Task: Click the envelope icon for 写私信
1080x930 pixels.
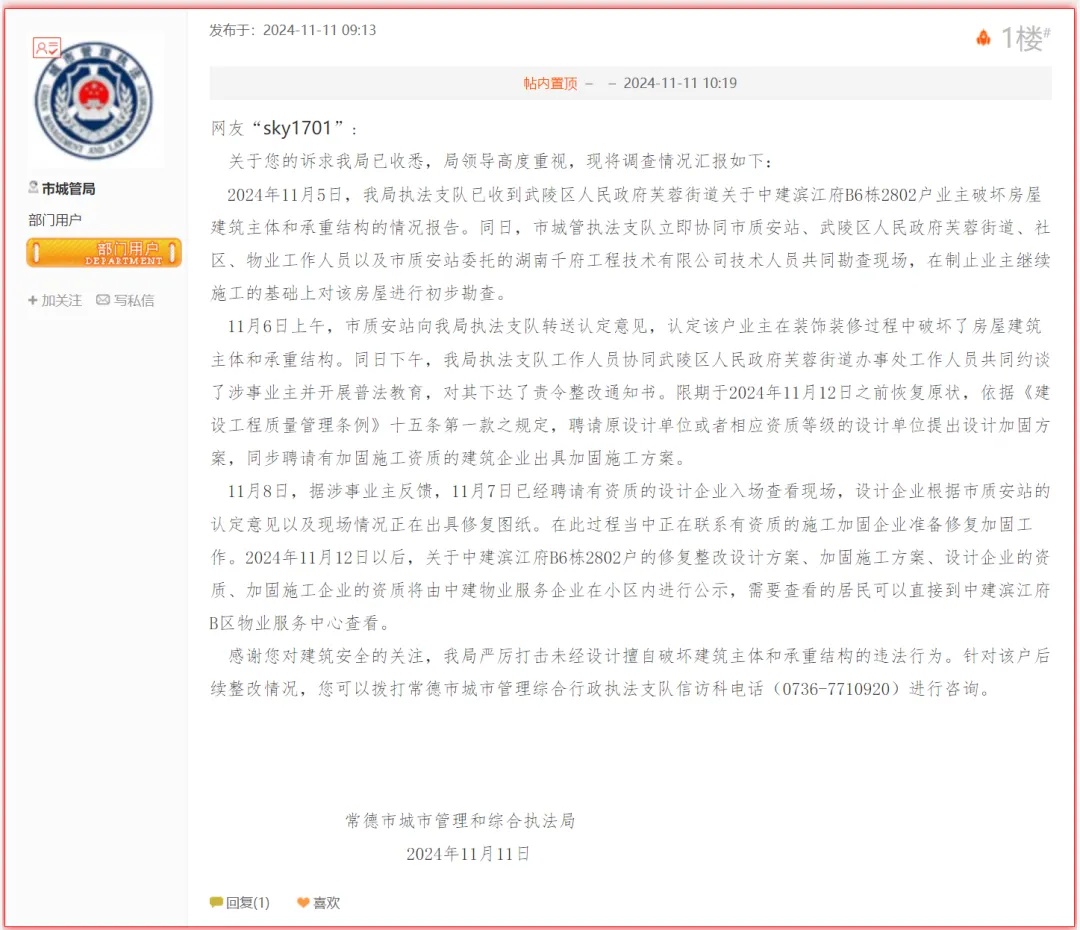Action: point(103,300)
